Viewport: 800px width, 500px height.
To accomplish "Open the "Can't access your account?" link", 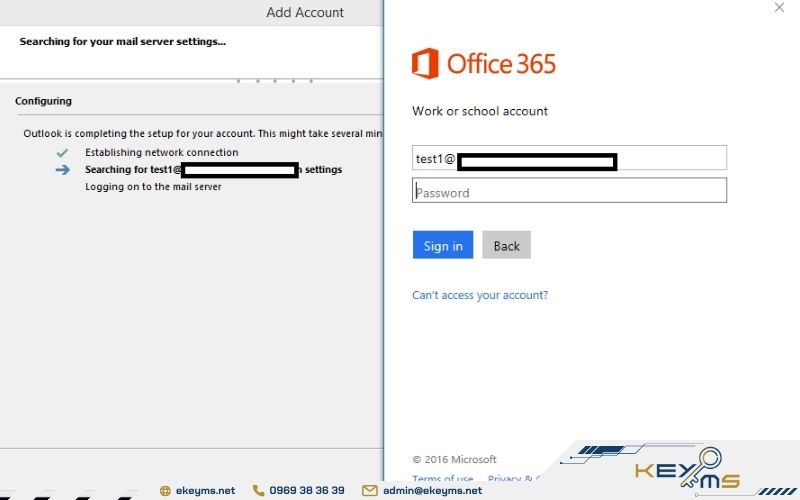I will click(480, 295).
